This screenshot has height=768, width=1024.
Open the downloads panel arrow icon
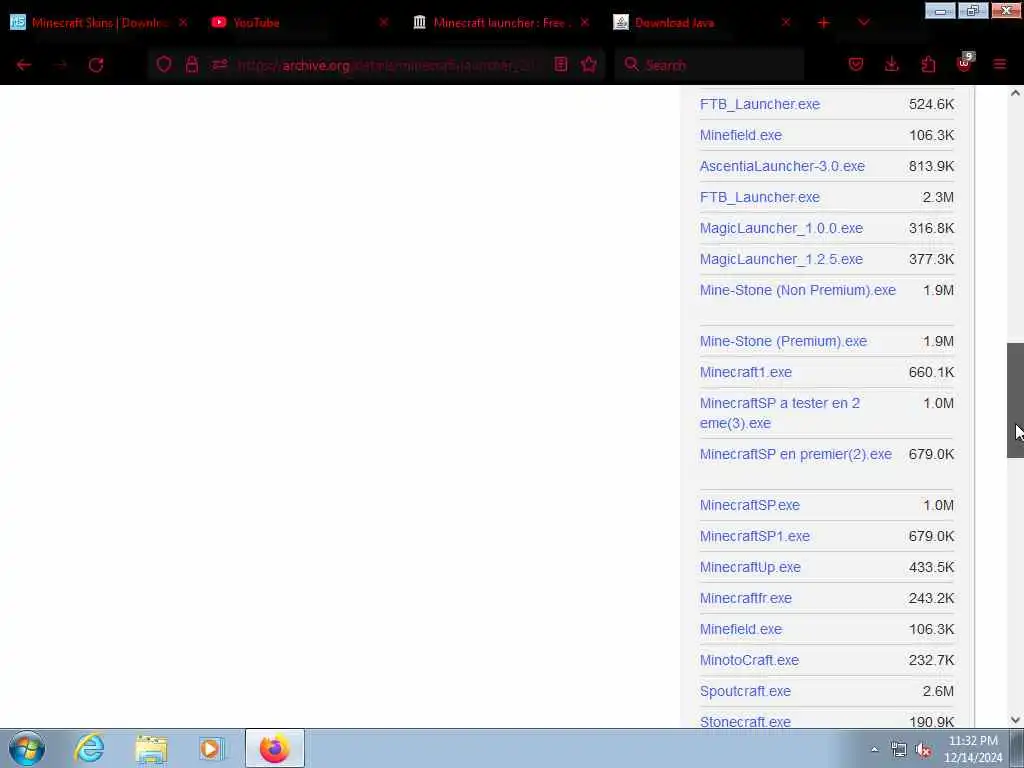pyautogui.click(x=891, y=64)
